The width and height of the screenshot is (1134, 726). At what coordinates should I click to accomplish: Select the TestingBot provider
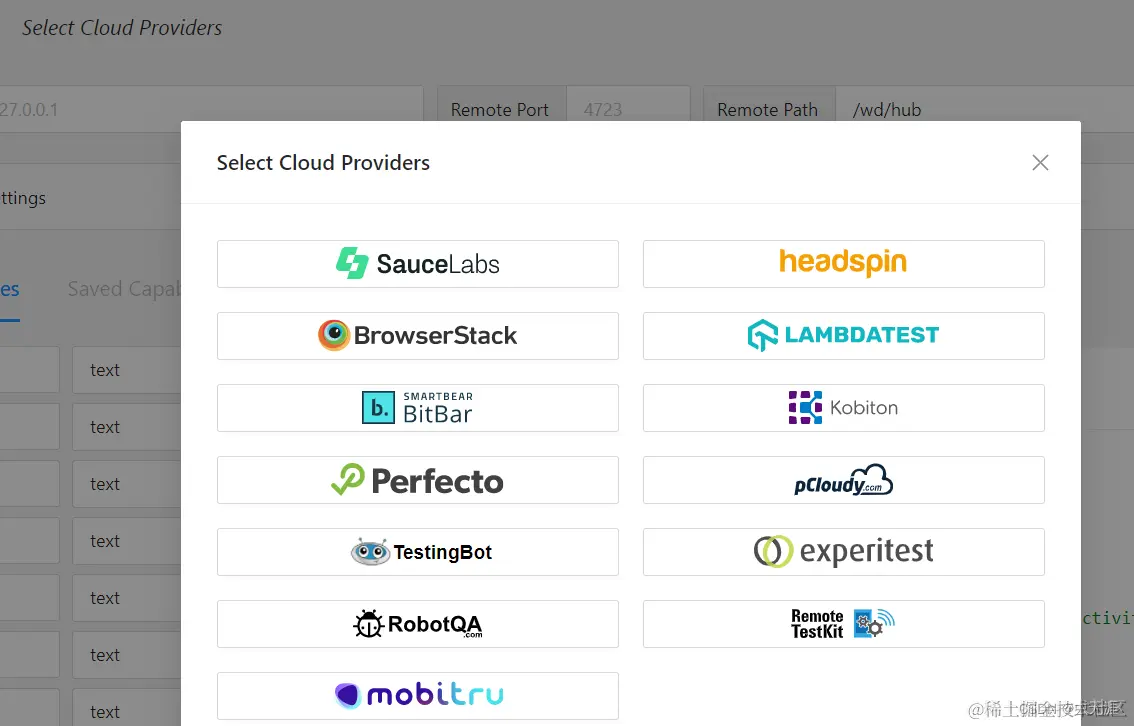[417, 552]
